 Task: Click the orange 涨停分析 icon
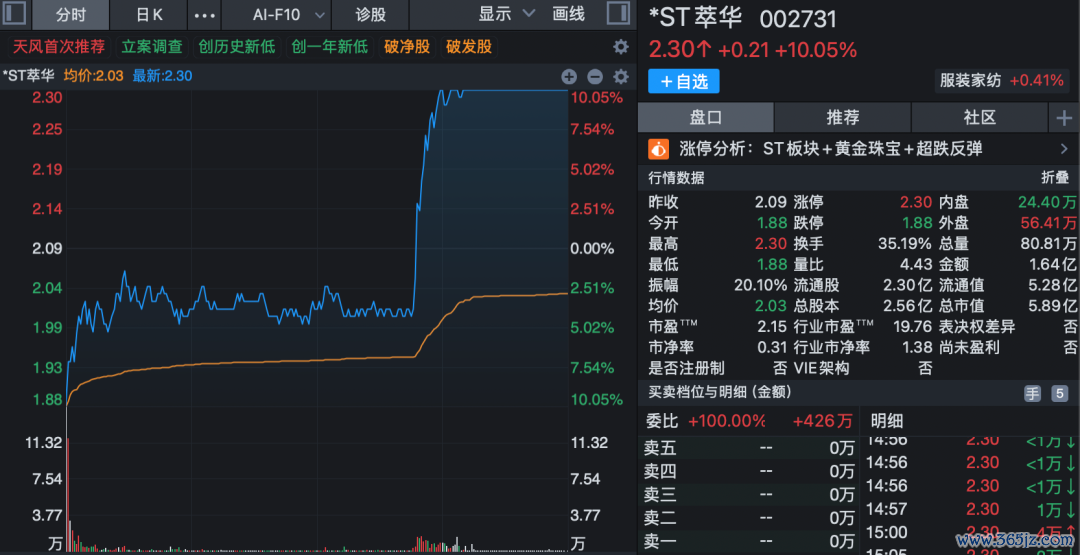pyautogui.click(x=659, y=149)
